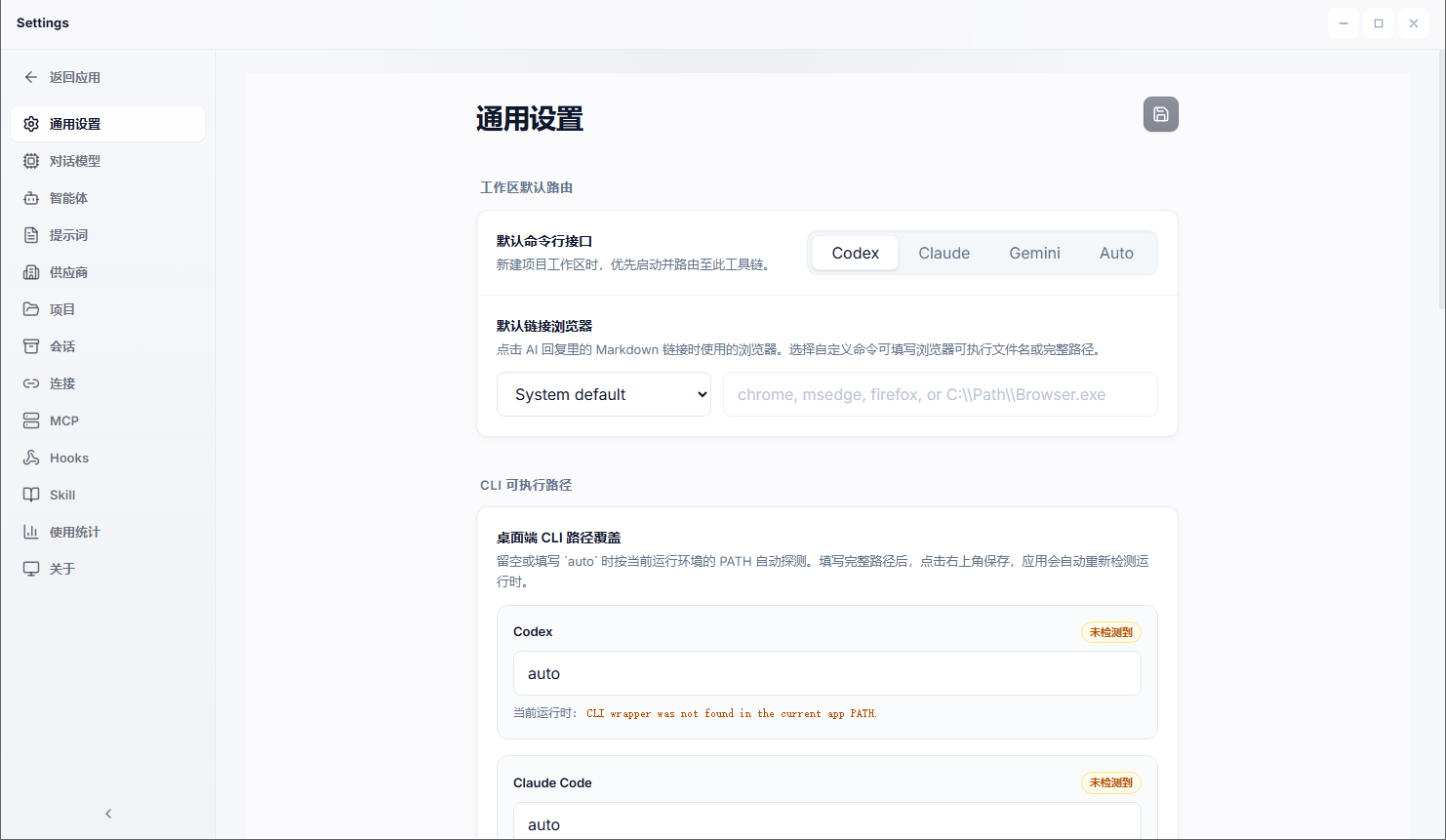Close the Settings window
The height and width of the screenshot is (840, 1446).
[1414, 23]
